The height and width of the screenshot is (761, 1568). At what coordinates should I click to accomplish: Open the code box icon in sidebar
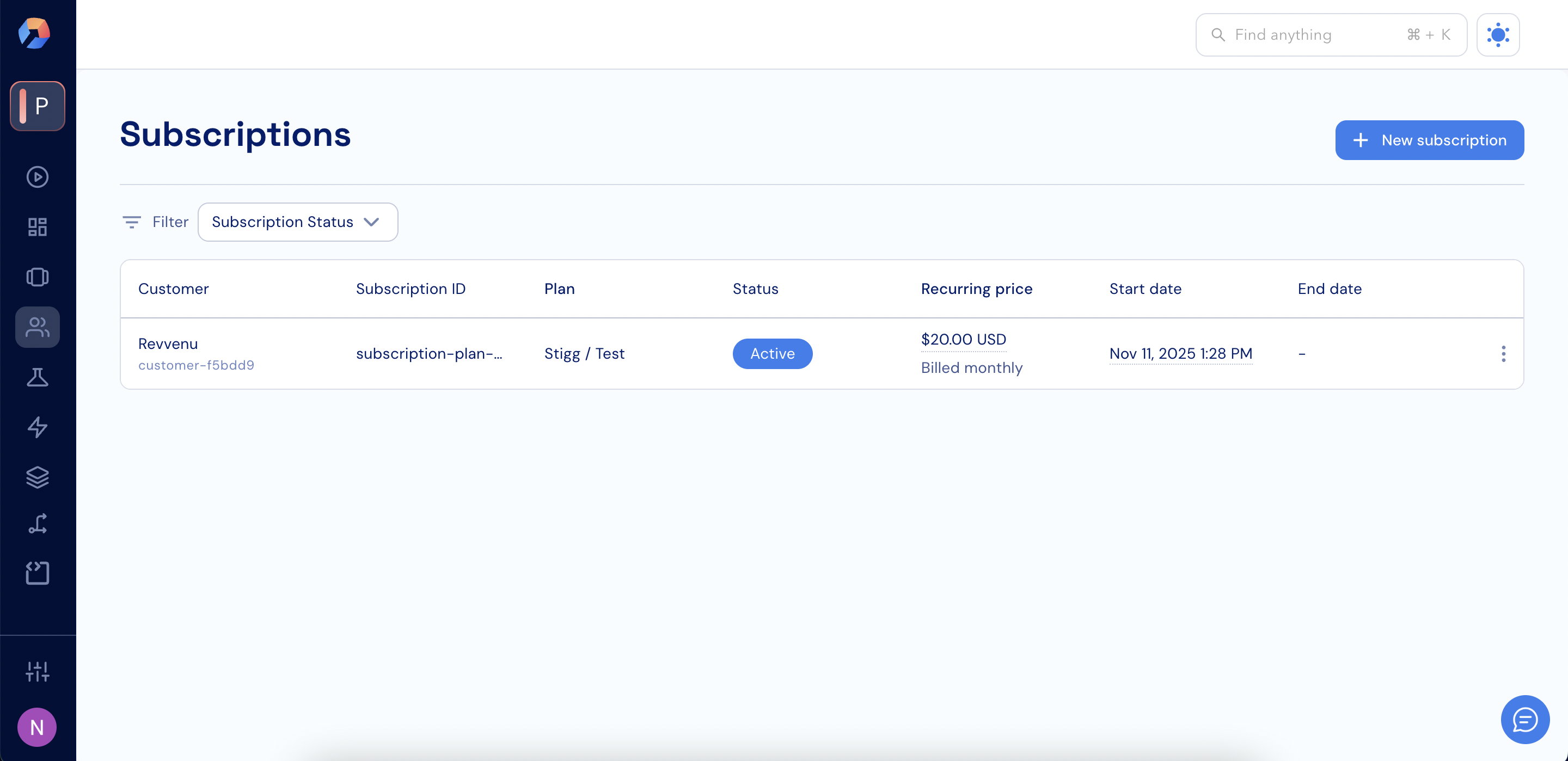[x=37, y=573]
